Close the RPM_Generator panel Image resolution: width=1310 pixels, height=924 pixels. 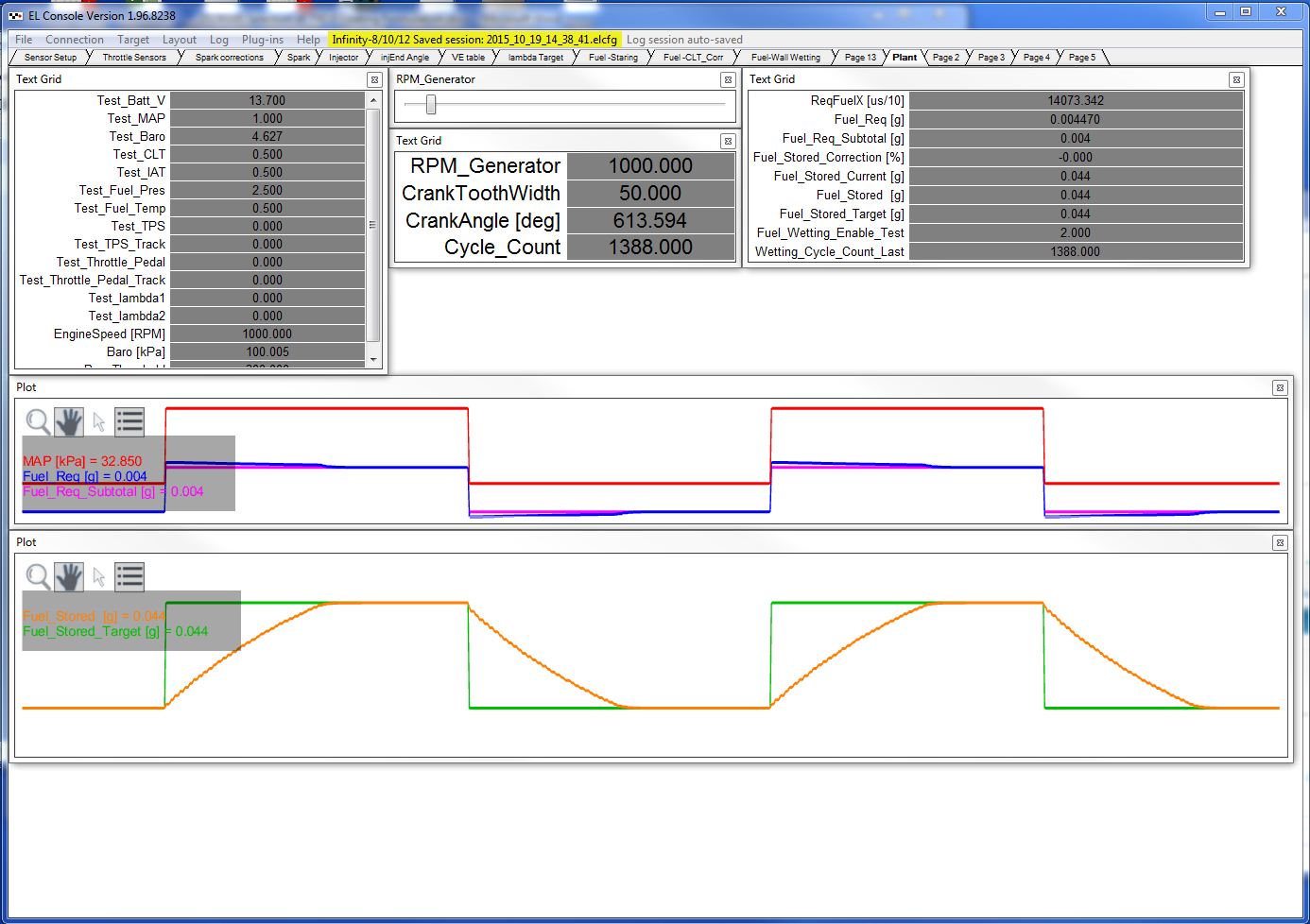728,80
